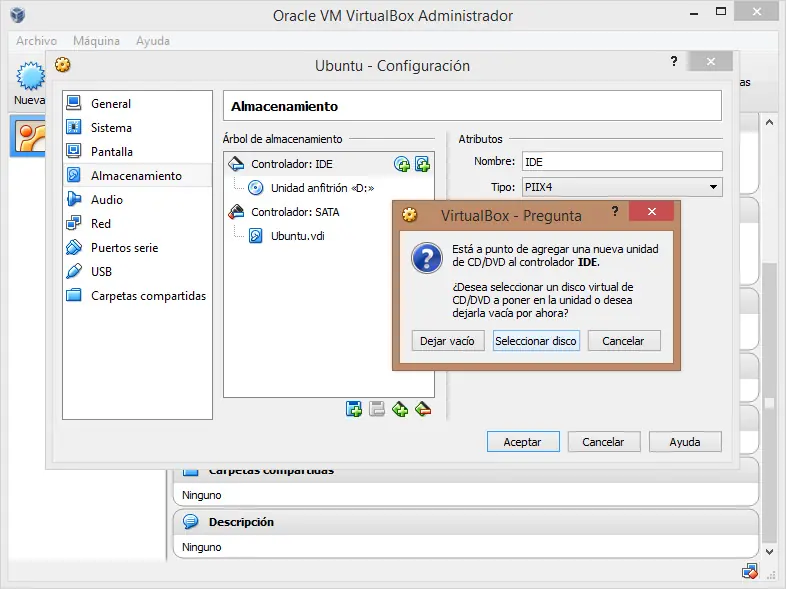Click the Descripción speech bubble icon
The height and width of the screenshot is (589, 786).
tap(190, 521)
